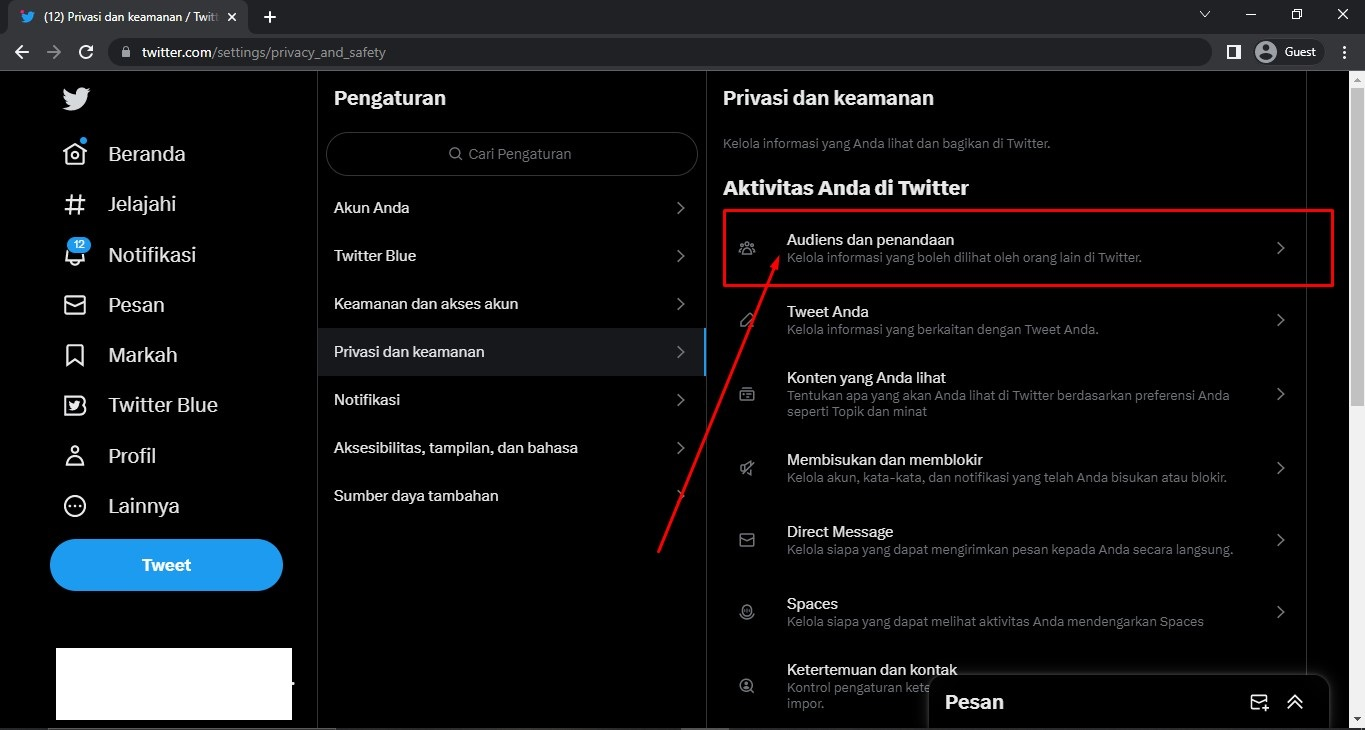Click the Aktivitas Anda di Twitter heading

point(846,188)
